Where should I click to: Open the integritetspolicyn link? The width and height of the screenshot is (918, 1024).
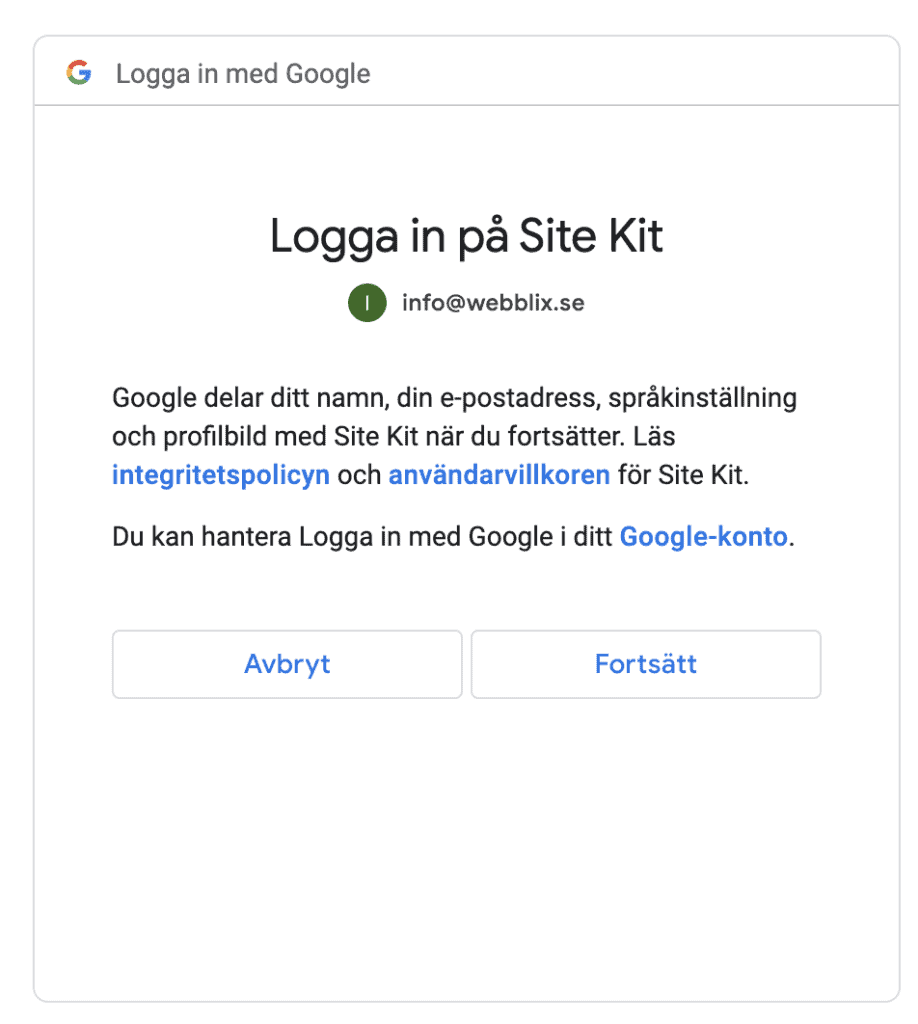point(221,475)
